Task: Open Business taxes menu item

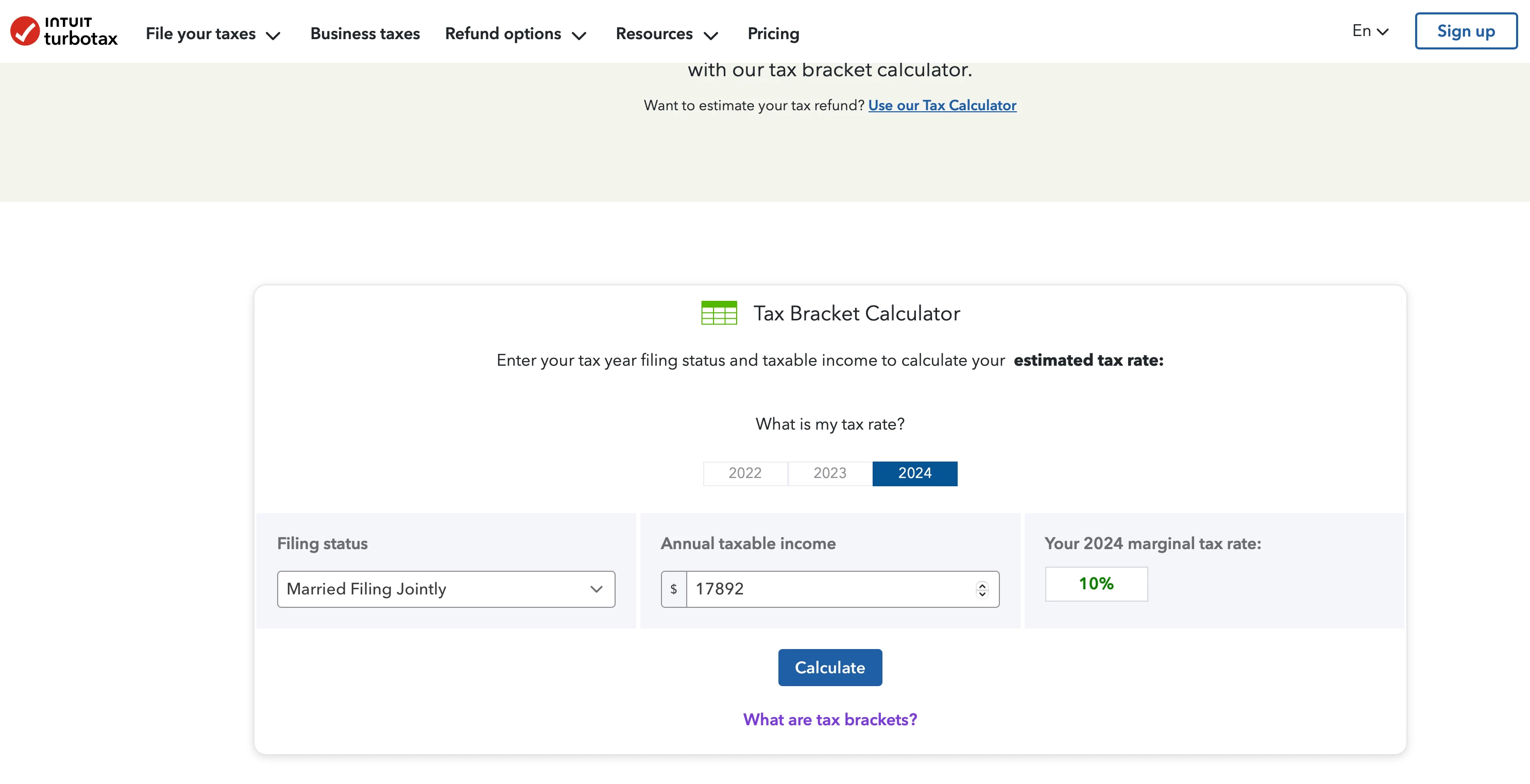Action: click(x=365, y=34)
